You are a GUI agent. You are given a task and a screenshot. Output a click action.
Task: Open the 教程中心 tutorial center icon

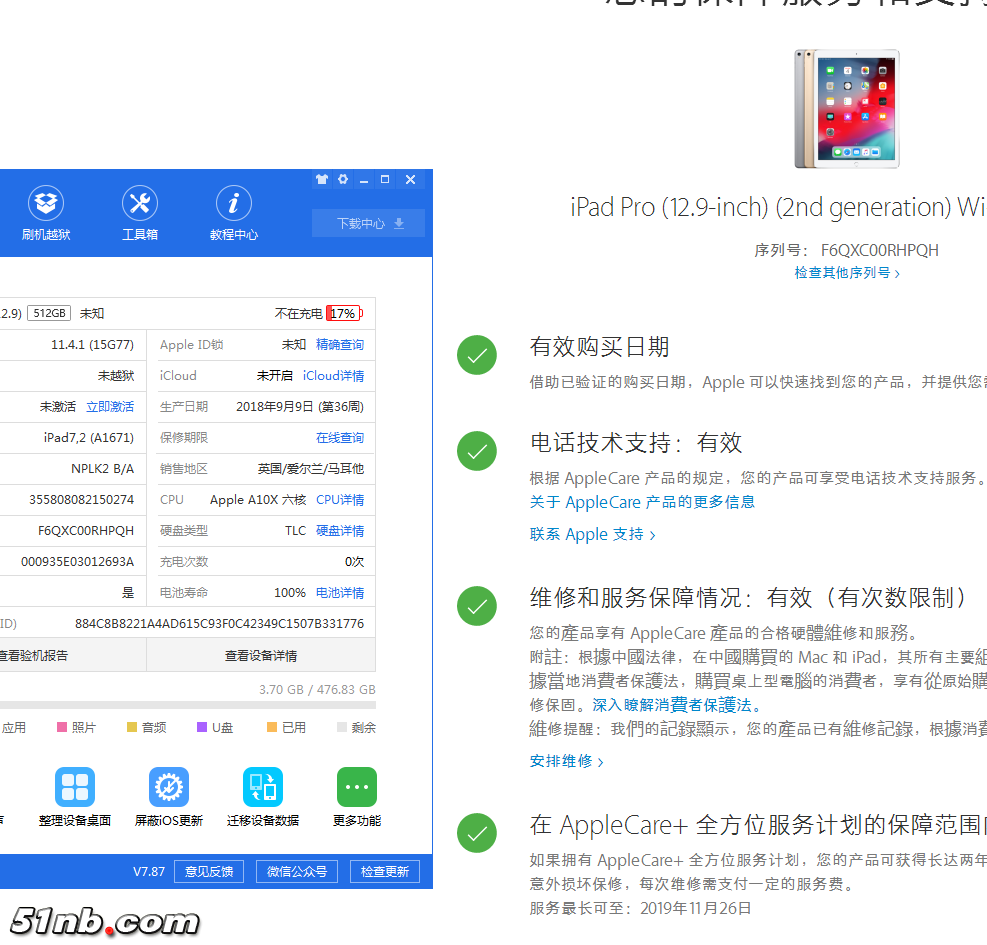234,205
